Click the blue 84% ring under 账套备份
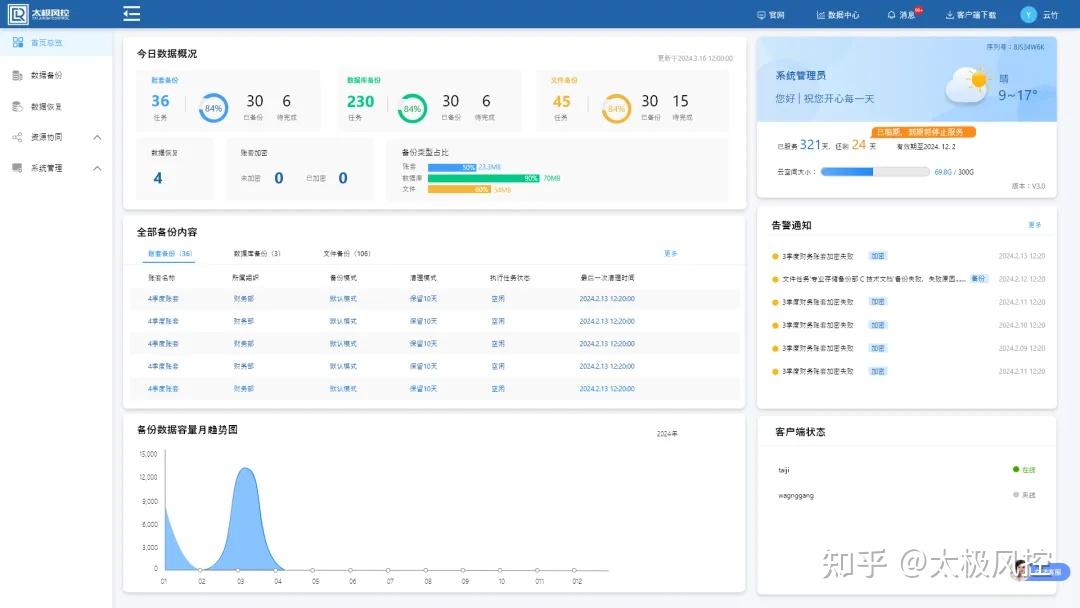Image resolution: width=1080 pixels, height=608 pixels. 214,108
